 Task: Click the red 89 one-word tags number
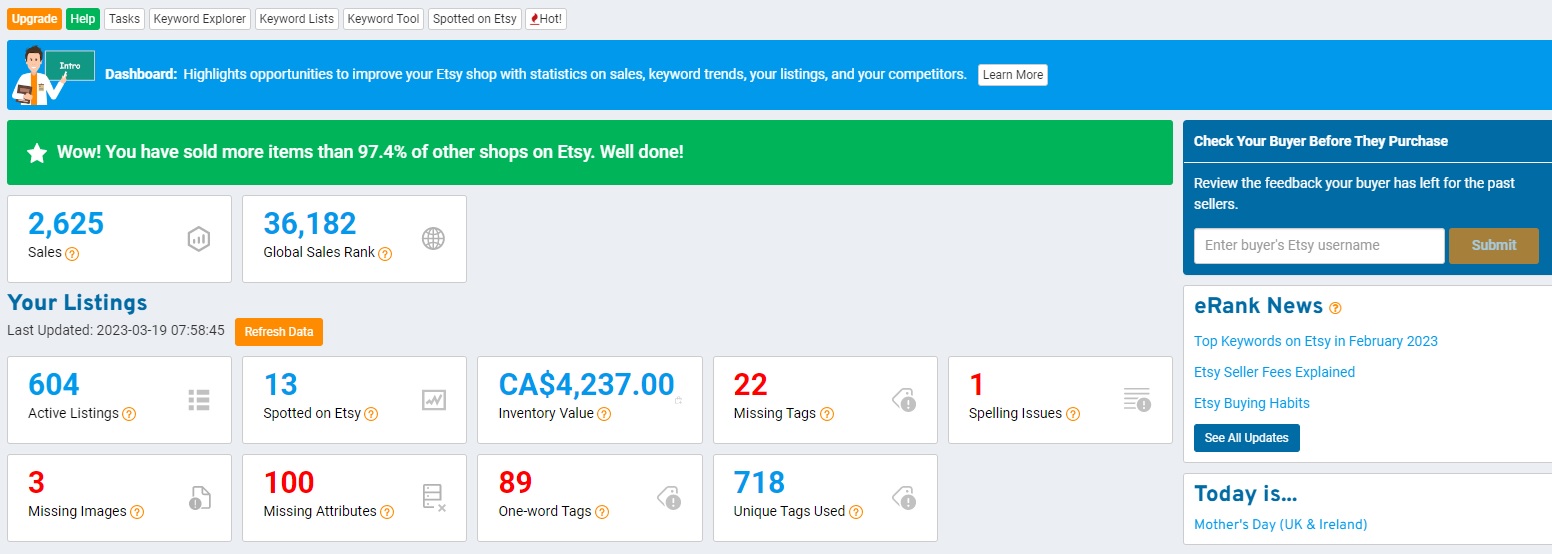pyautogui.click(x=516, y=482)
